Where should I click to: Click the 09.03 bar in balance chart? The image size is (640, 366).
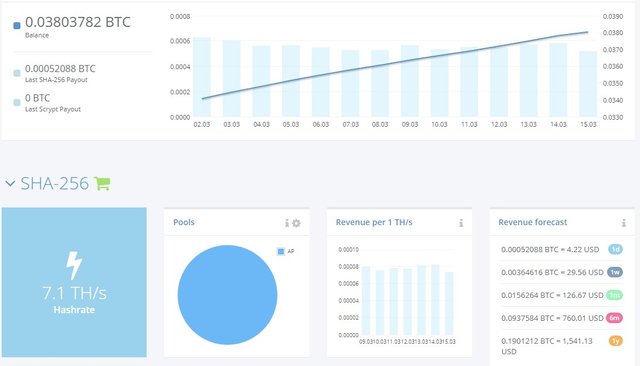pos(410,81)
